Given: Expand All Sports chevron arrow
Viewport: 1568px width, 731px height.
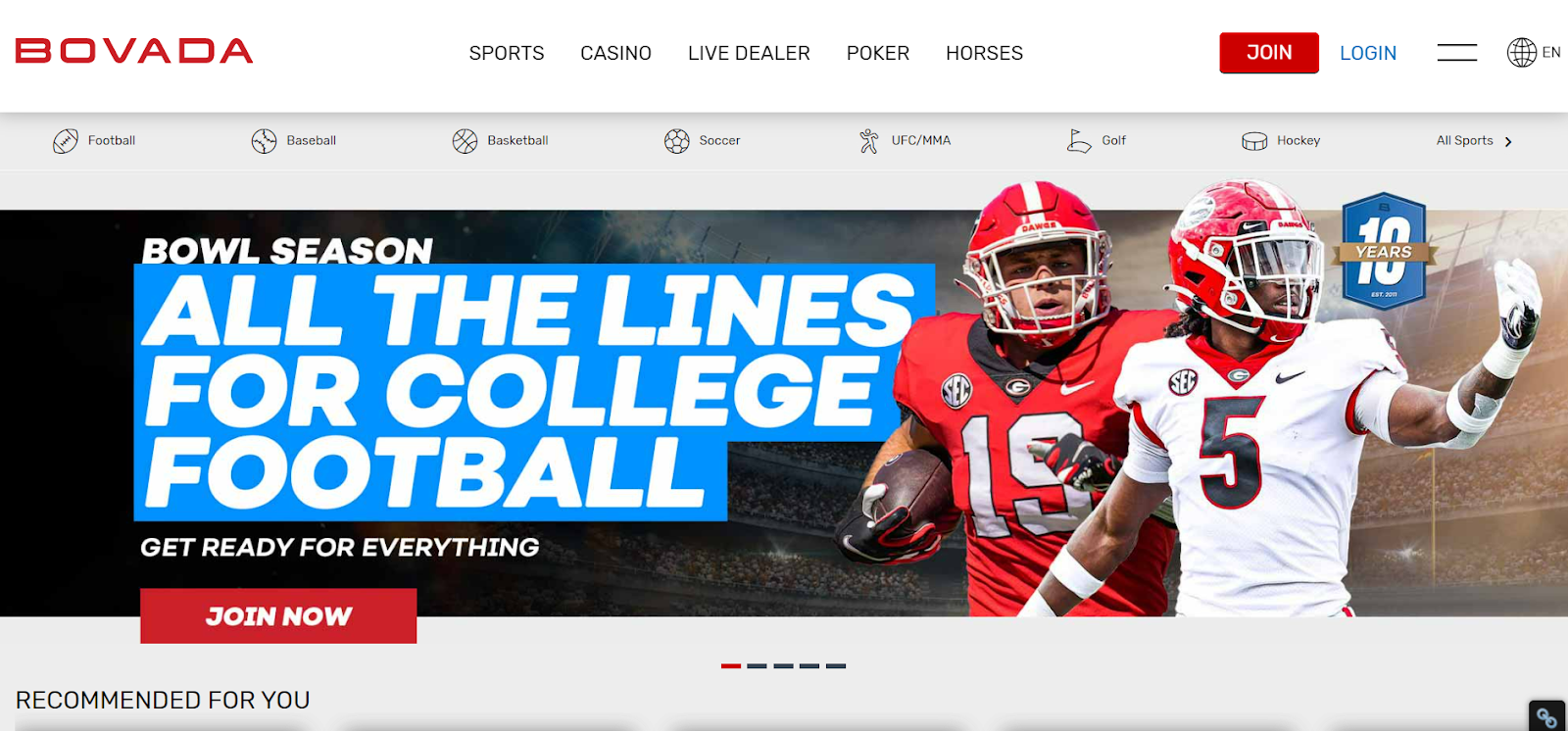Looking at the screenshot, I should (x=1508, y=142).
